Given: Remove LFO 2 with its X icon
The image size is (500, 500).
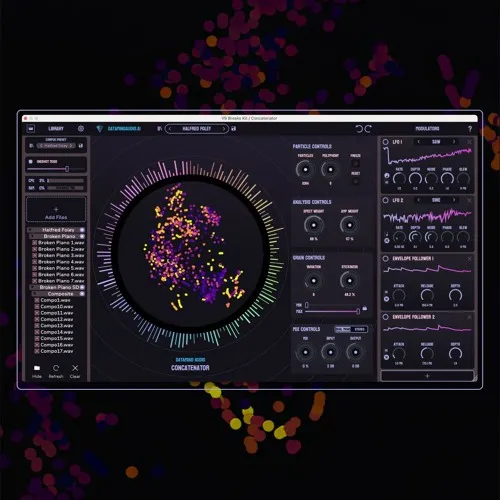Looking at the screenshot, I should 469,200.
